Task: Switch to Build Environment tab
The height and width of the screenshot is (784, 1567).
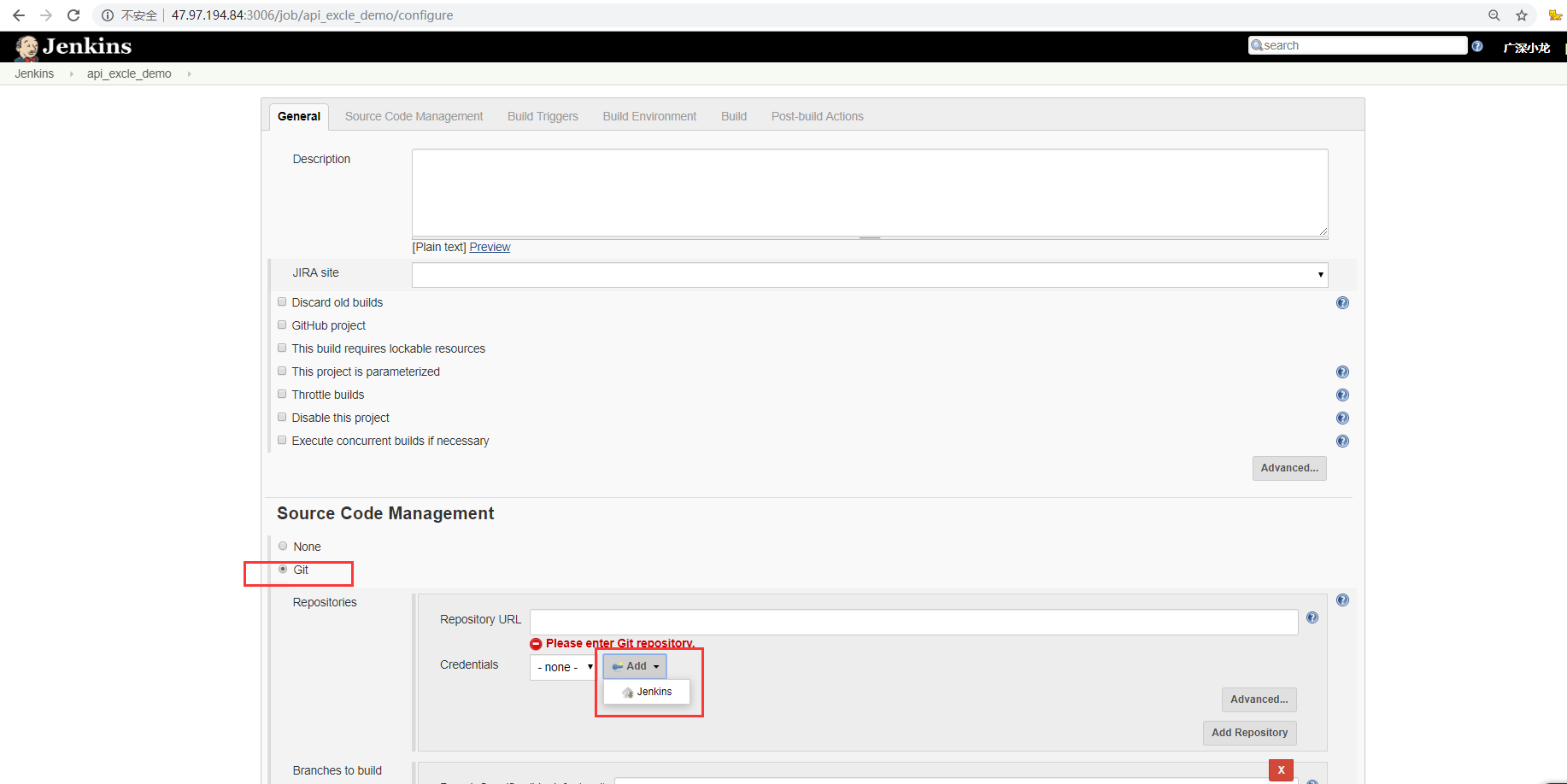Action: tap(649, 116)
